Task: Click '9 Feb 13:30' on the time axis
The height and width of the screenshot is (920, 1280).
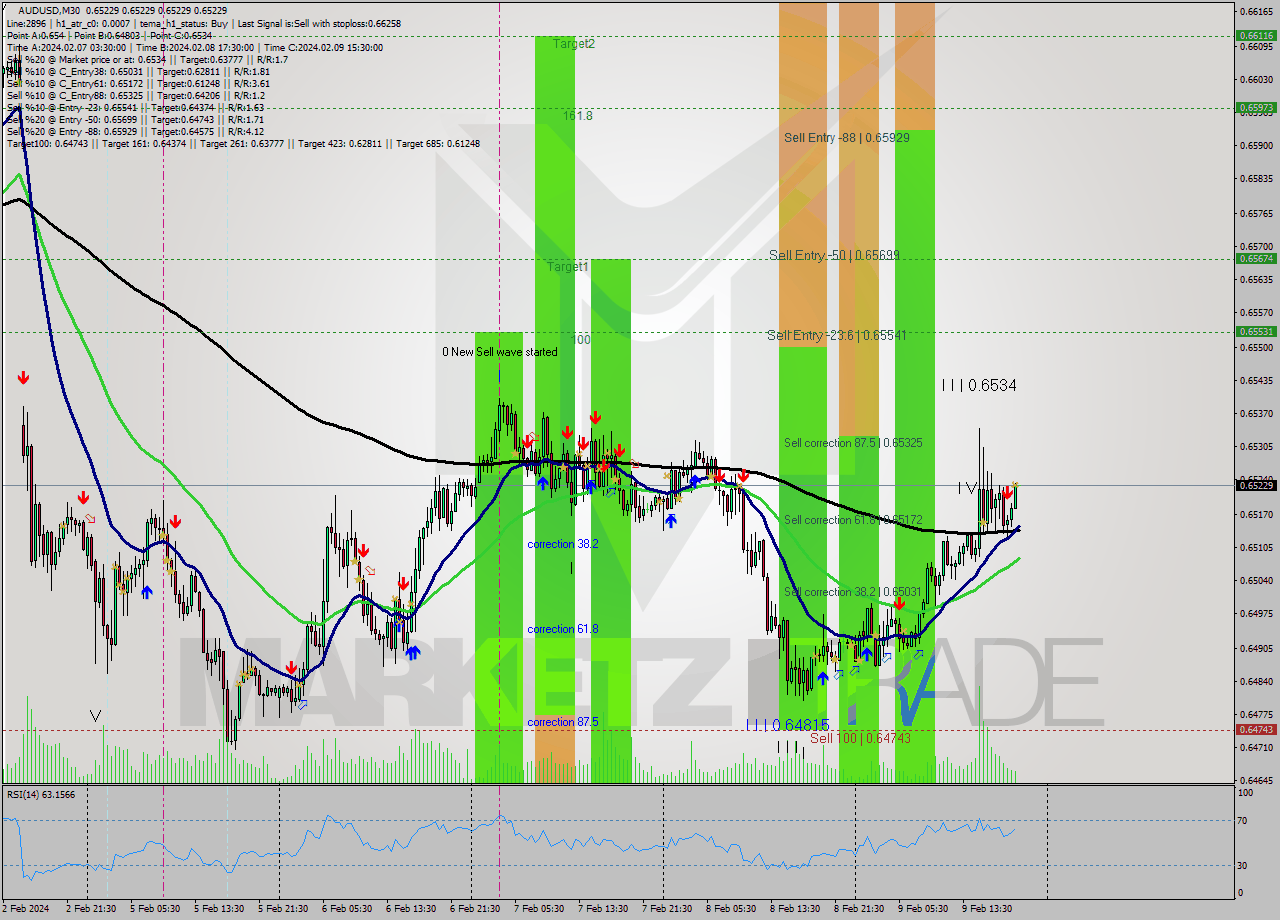Action: click(986, 908)
